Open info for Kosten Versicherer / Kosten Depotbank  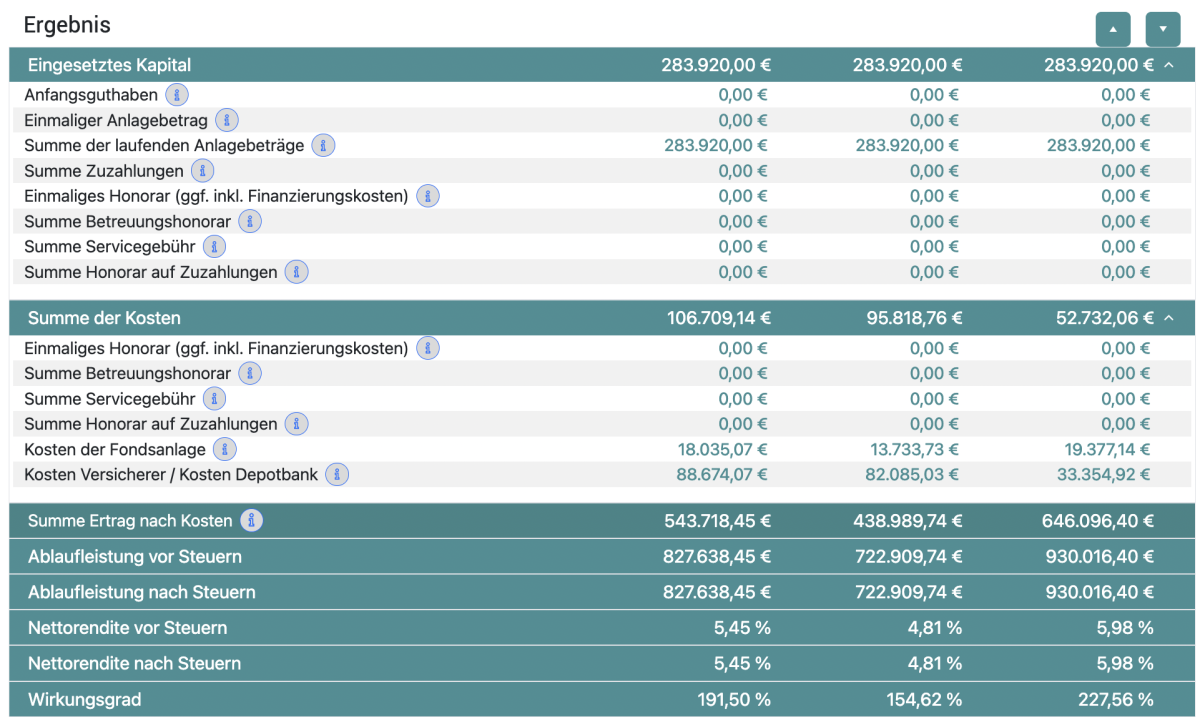click(337, 475)
